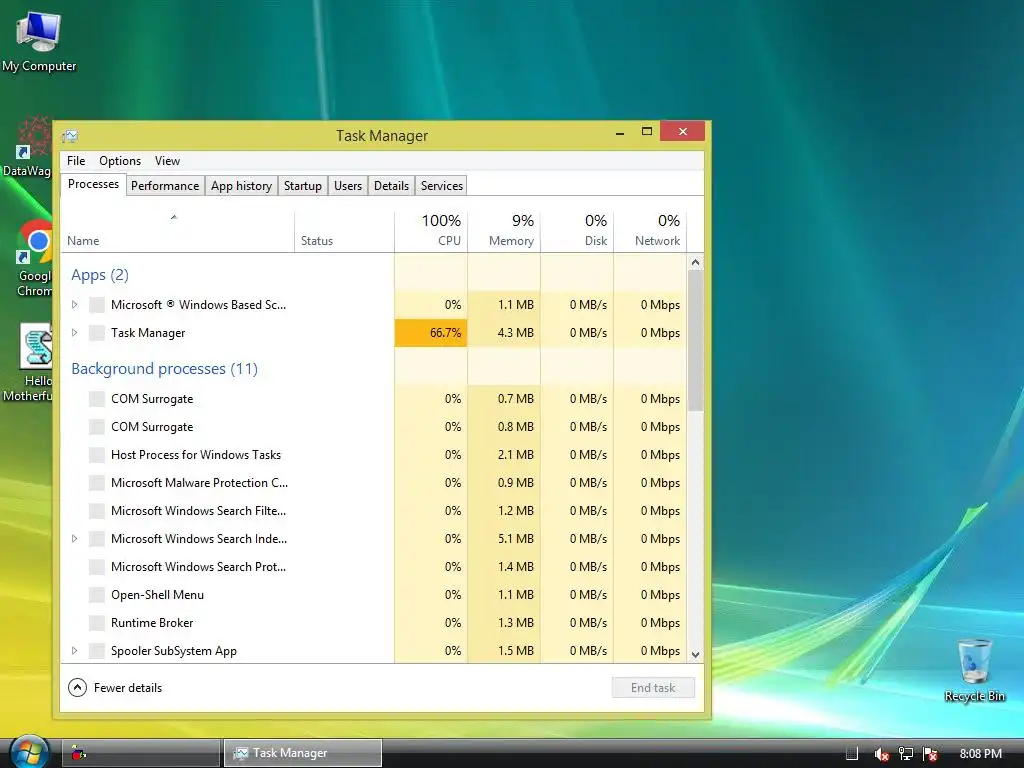Open the Options menu
Image resolution: width=1024 pixels, height=768 pixels.
pos(120,161)
